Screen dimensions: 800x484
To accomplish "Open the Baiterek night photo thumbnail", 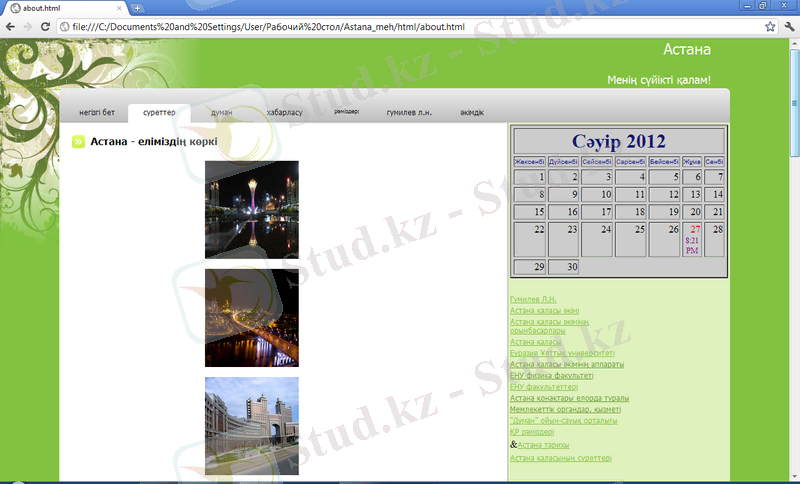I will 252,210.
